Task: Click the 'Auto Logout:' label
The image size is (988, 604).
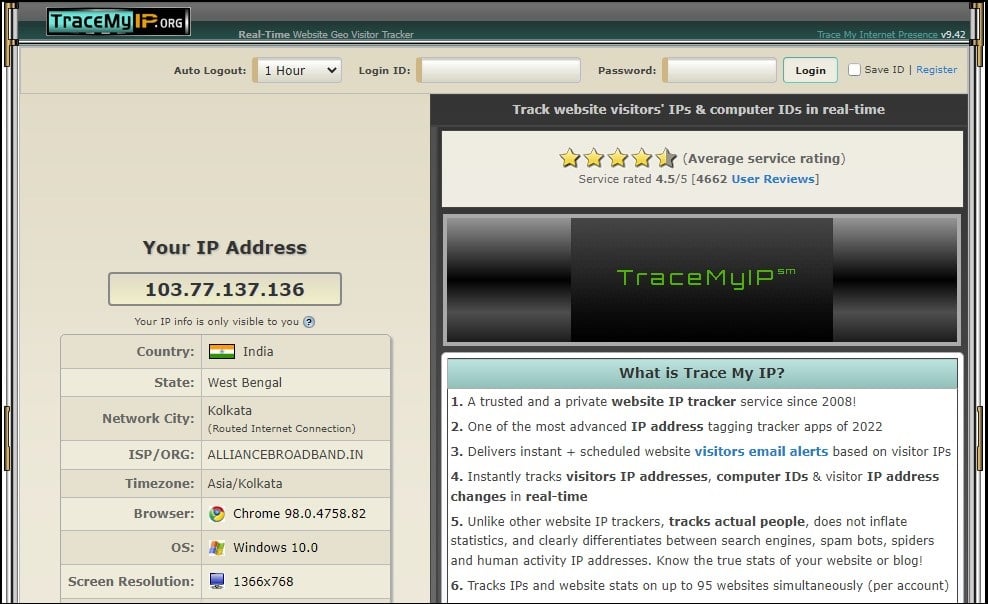Action: coord(210,71)
